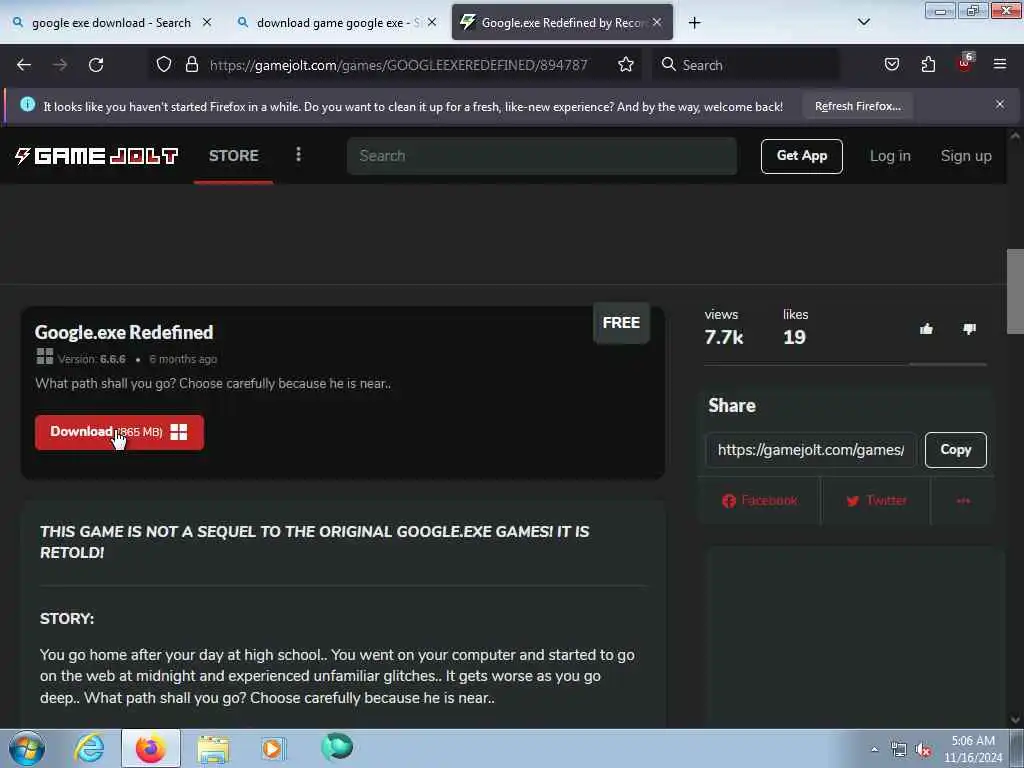The image size is (1024, 768).
Task: Click the Google.exe Redefined title
Action: [124, 332]
